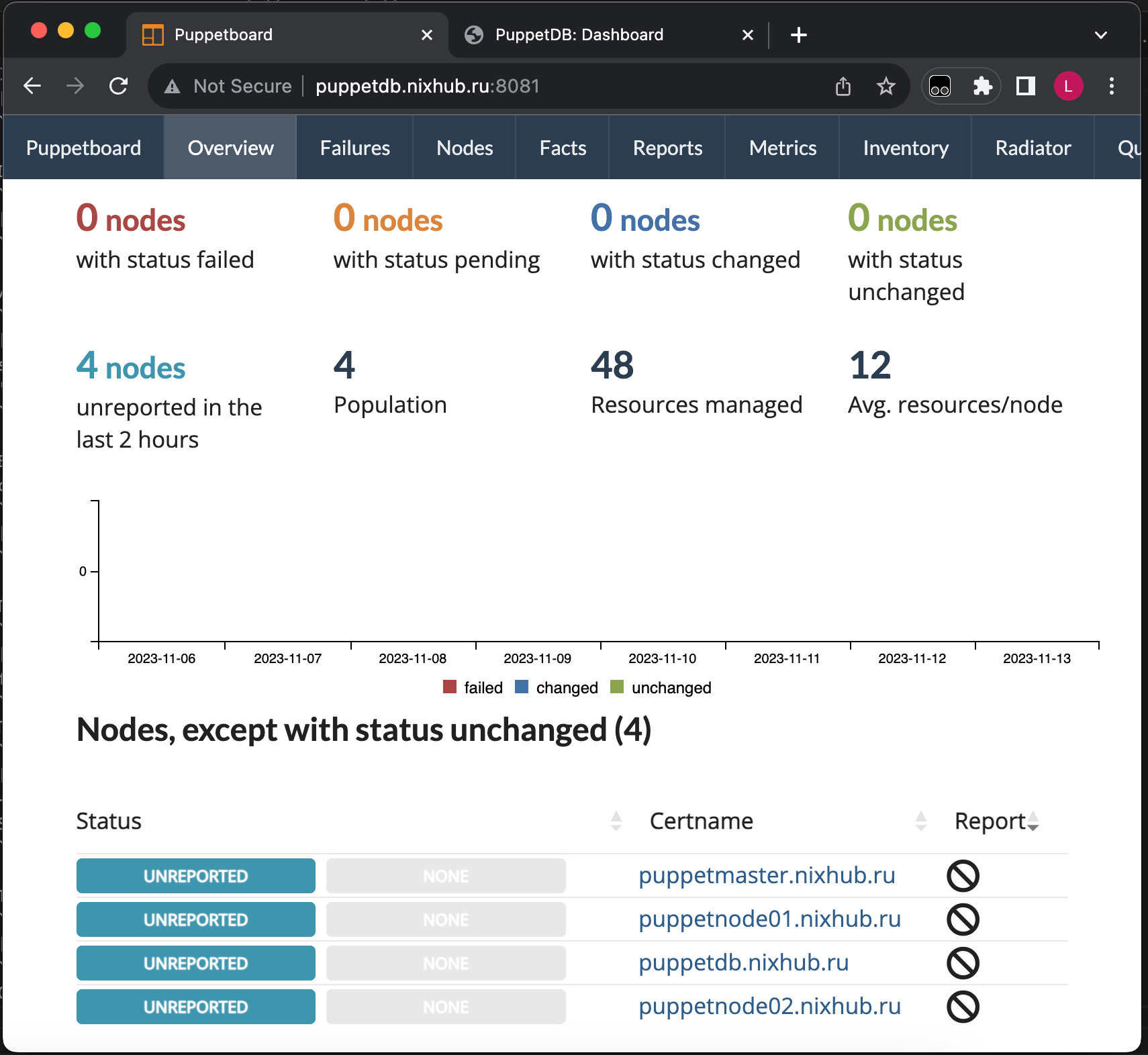Click UNREPORTED badge for puppetdb.nixhub.ru
The height and width of the screenshot is (1055, 1148).
coord(196,963)
